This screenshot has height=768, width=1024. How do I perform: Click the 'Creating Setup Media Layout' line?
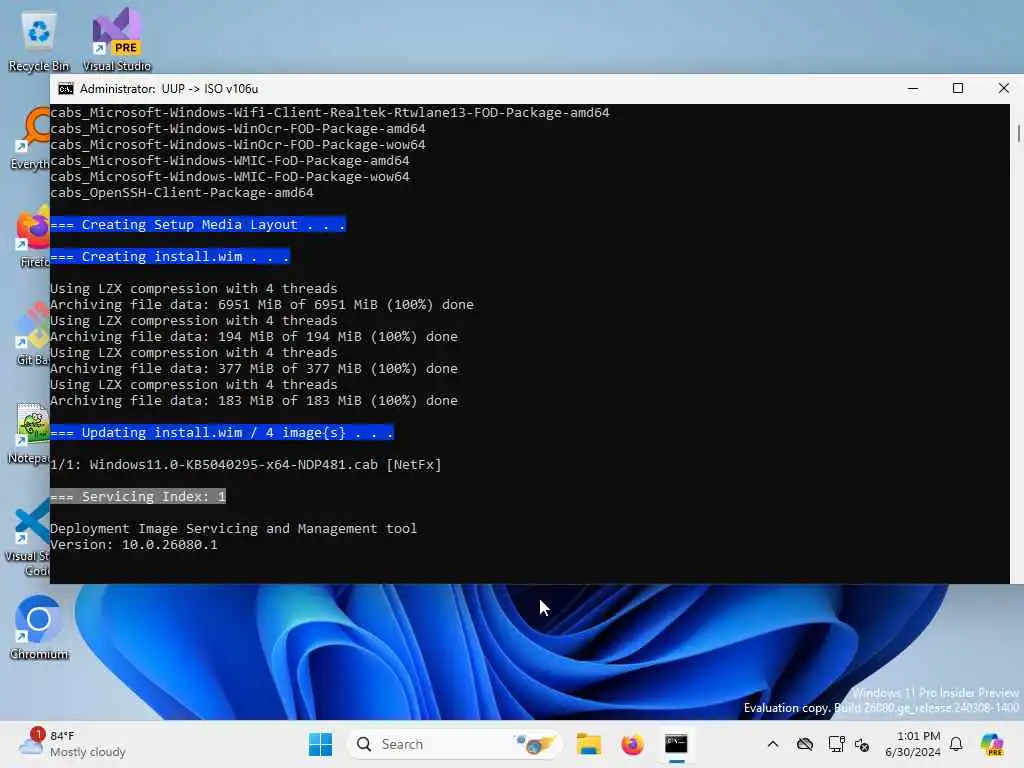click(x=198, y=225)
